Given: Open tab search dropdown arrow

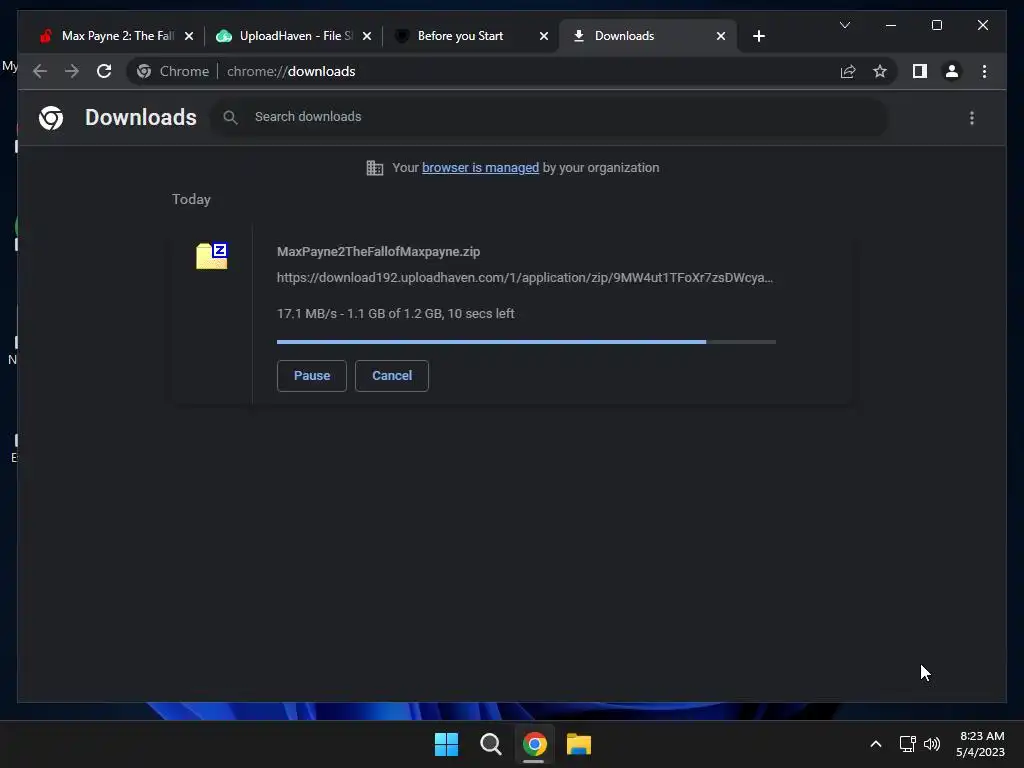Looking at the screenshot, I should click(844, 25).
